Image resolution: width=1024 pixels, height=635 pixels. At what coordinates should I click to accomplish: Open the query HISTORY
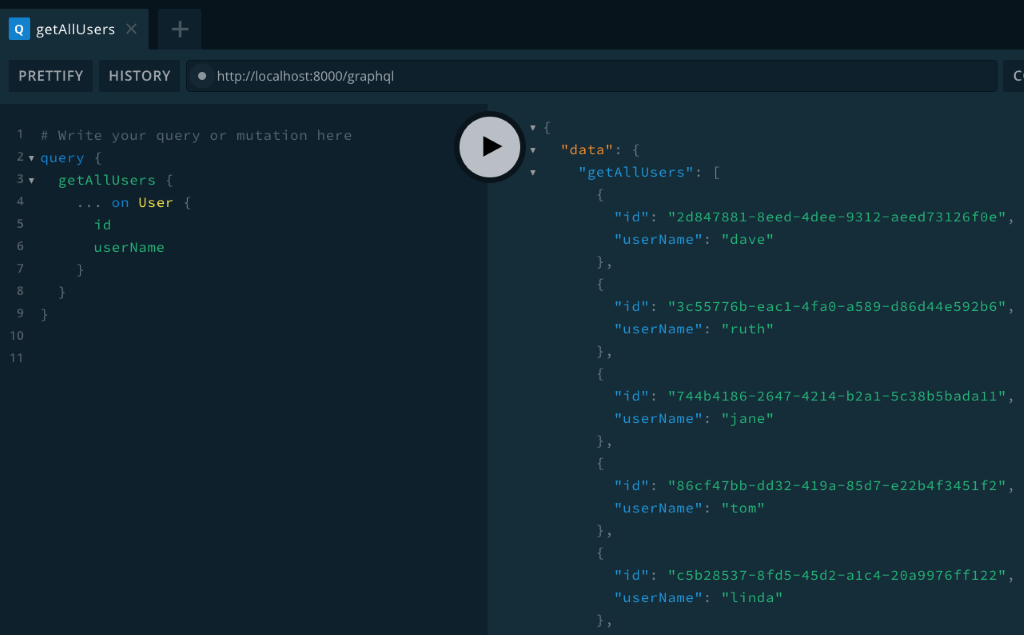click(139, 75)
